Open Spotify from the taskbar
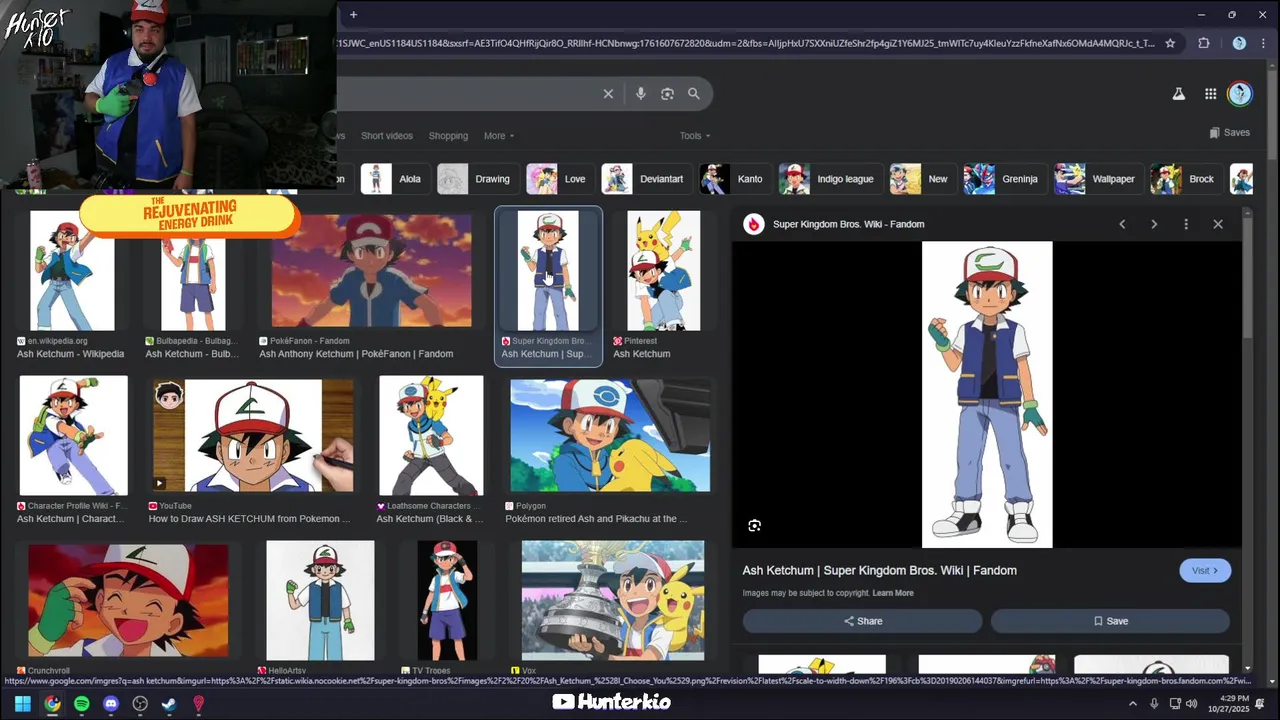This screenshot has height=720, width=1280. tap(81, 703)
